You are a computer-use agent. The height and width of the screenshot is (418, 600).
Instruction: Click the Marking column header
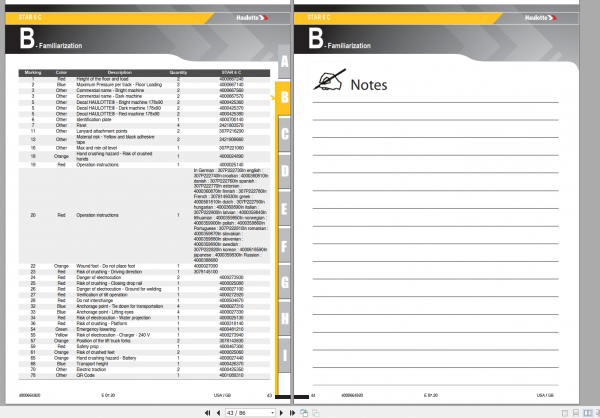pyautogui.click(x=33, y=73)
